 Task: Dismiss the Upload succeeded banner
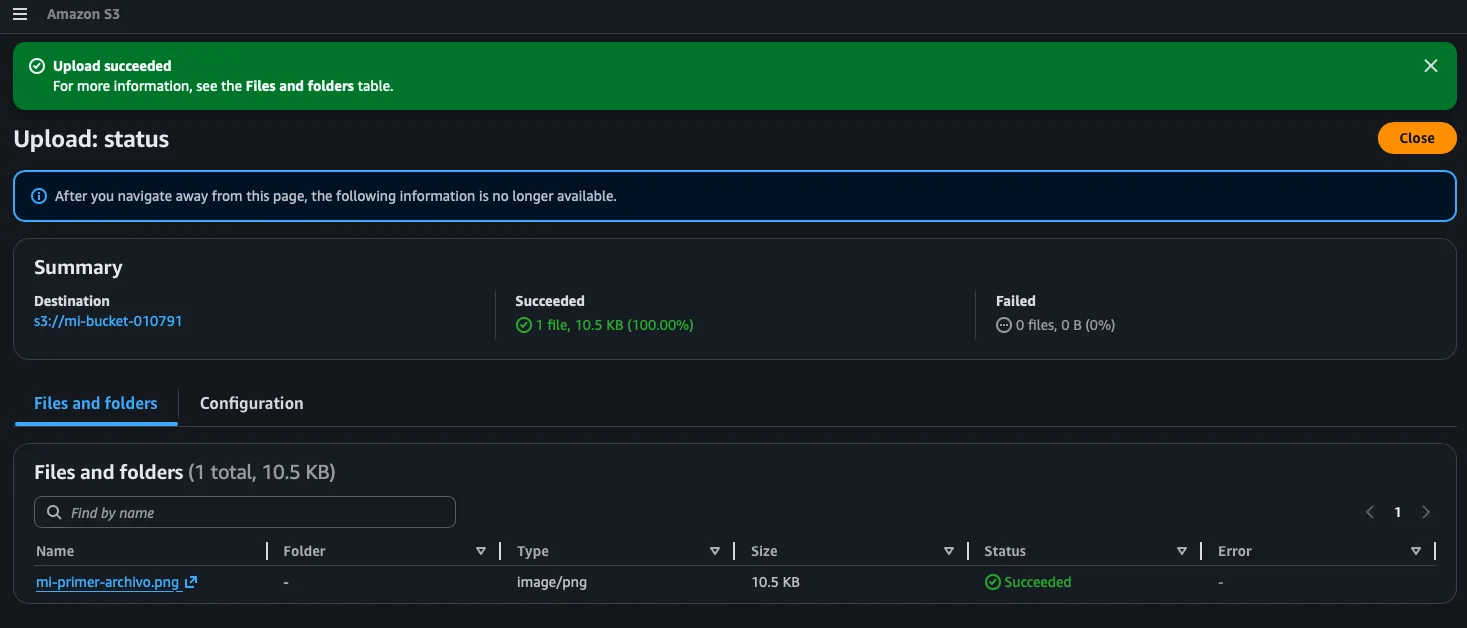tap(1431, 66)
